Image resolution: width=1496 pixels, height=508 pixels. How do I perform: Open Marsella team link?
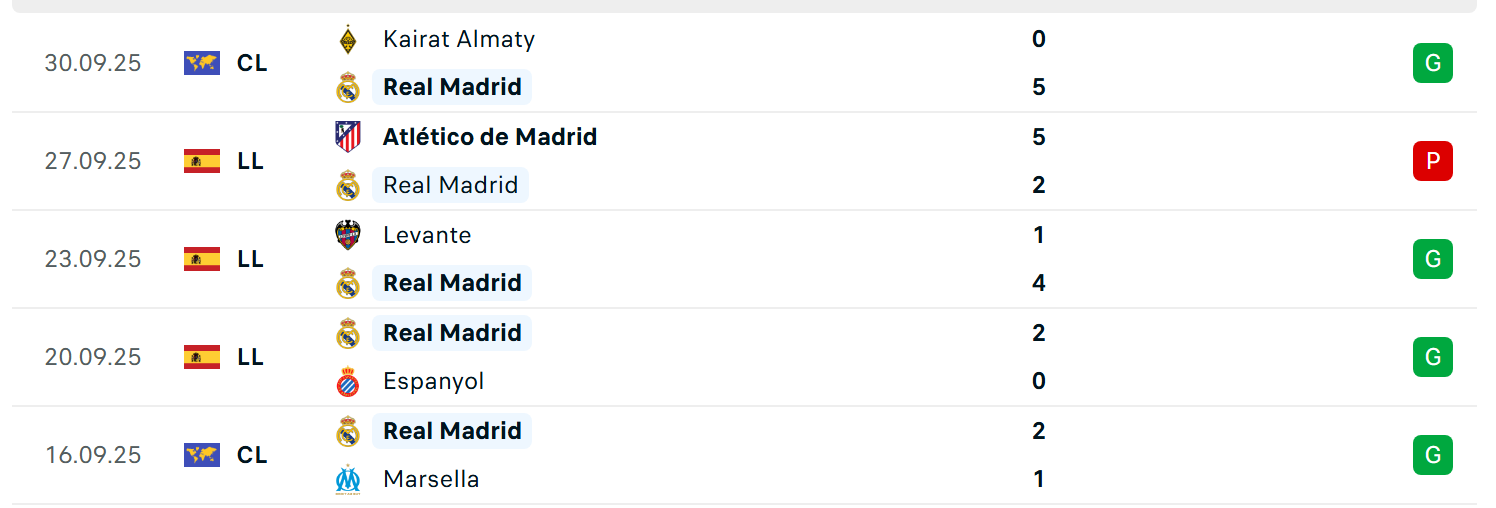point(431,479)
